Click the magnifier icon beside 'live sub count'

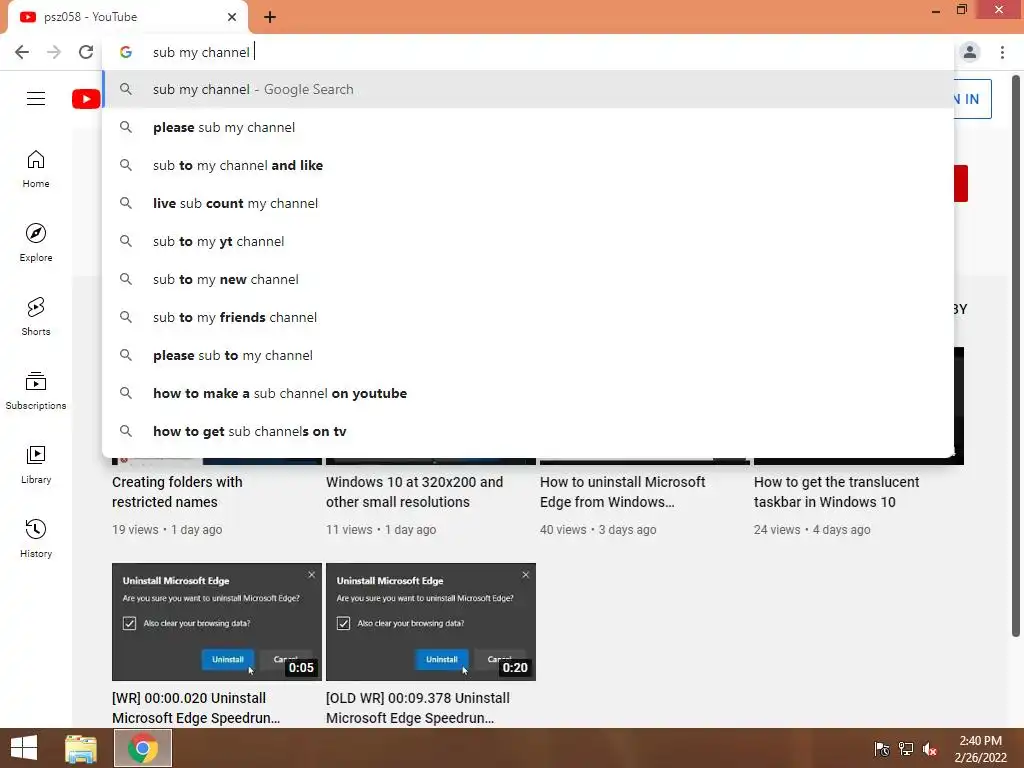pyautogui.click(x=126, y=203)
